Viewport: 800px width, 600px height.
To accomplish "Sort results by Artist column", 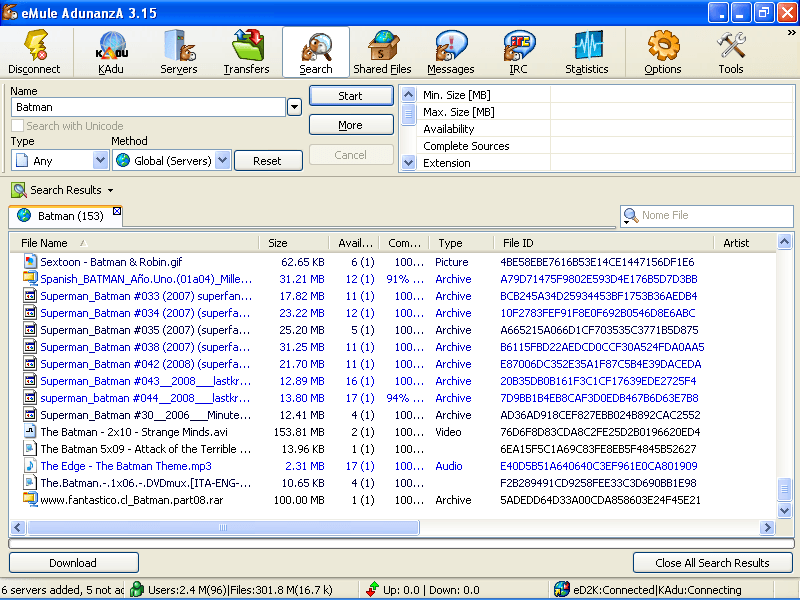I will (x=744, y=243).
